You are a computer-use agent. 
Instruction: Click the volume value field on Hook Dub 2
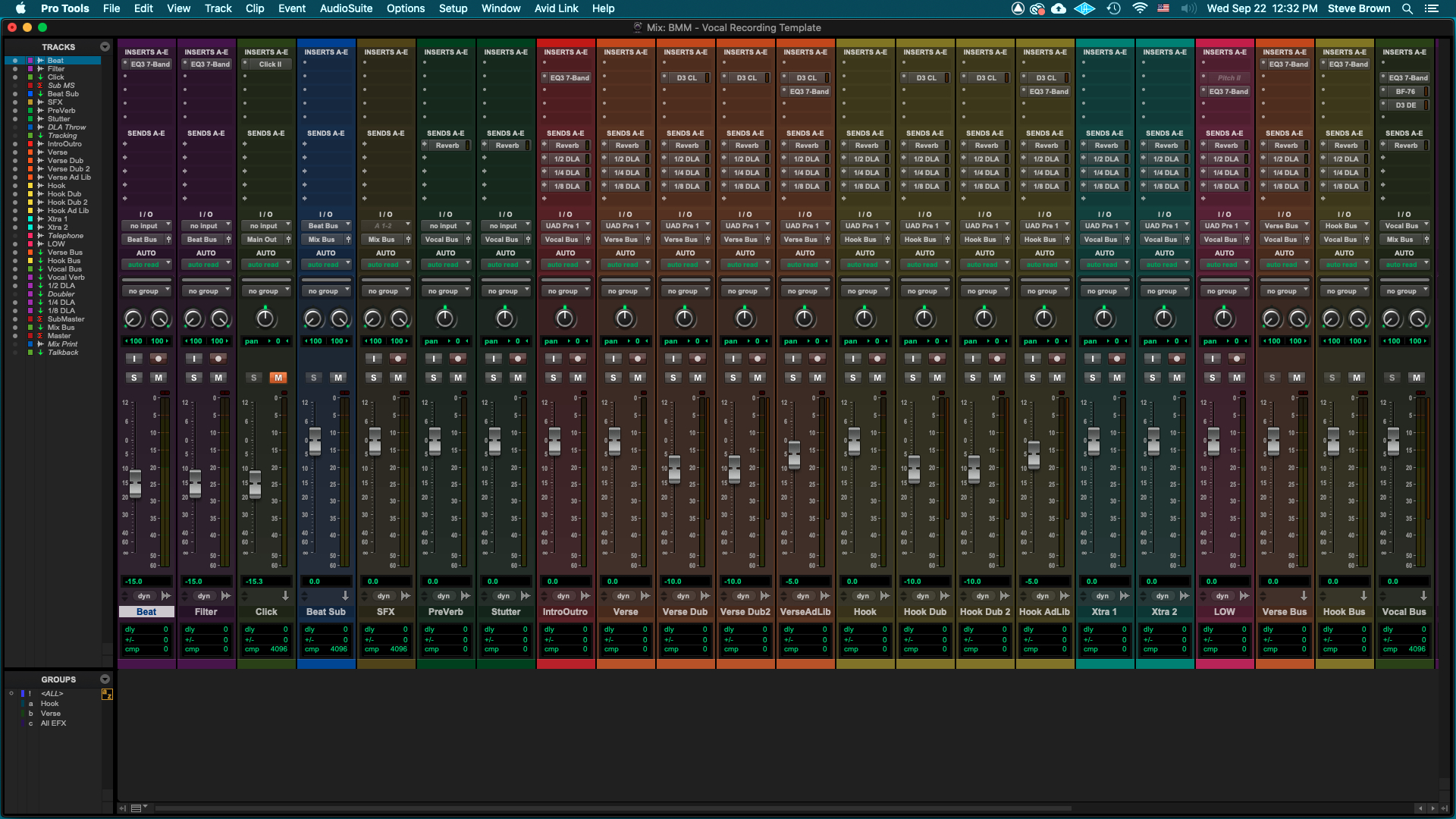(x=984, y=582)
